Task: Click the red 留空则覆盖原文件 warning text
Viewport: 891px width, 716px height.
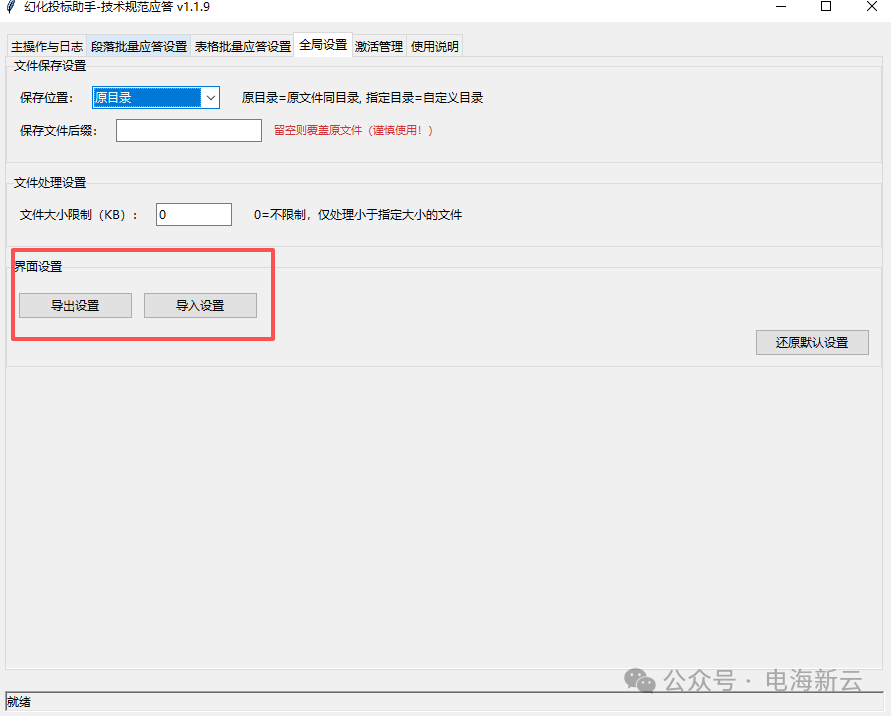Action: tap(353, 131)
